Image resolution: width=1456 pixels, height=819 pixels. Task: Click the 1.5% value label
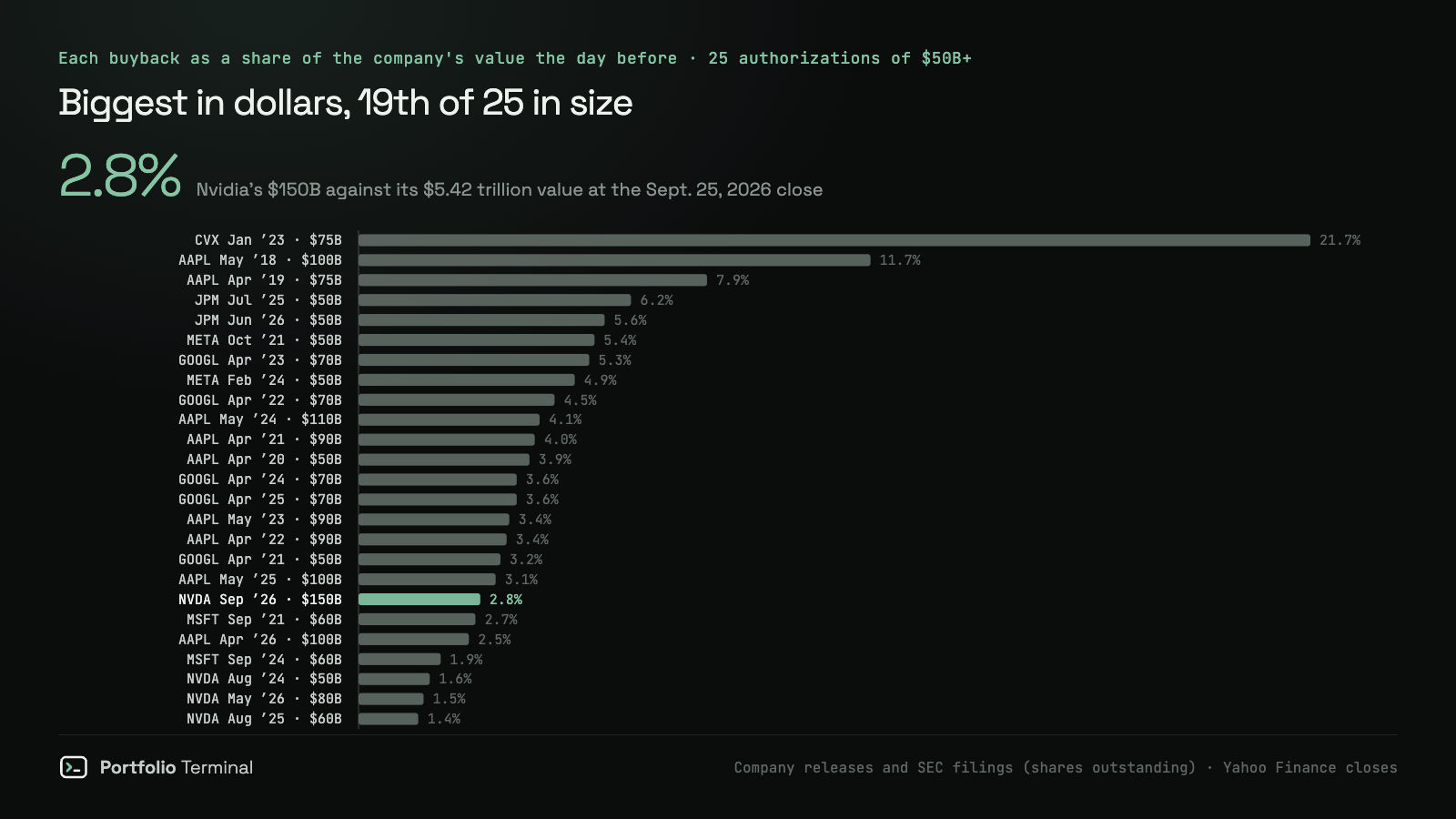tap(450, 699)
